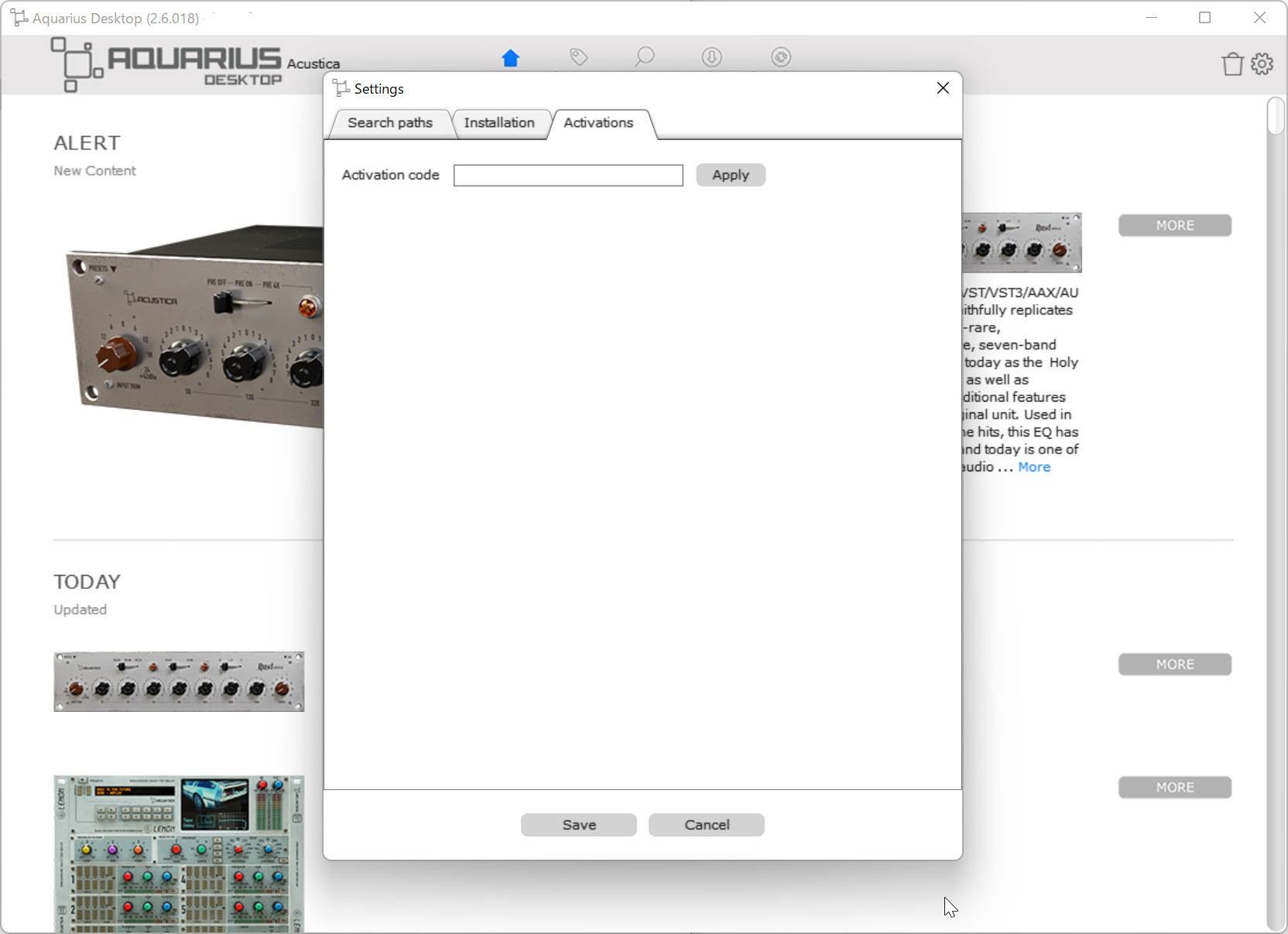
Task: Click the TODAY section heading
Action: (87, 582)
